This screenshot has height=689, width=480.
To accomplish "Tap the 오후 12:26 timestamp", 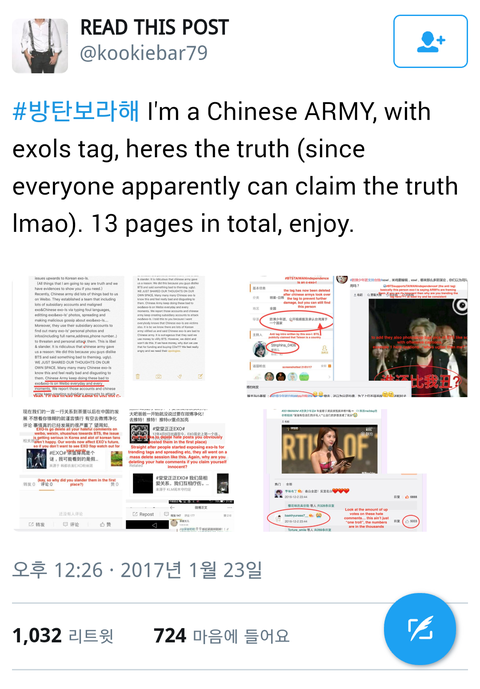I will point(57,570).
